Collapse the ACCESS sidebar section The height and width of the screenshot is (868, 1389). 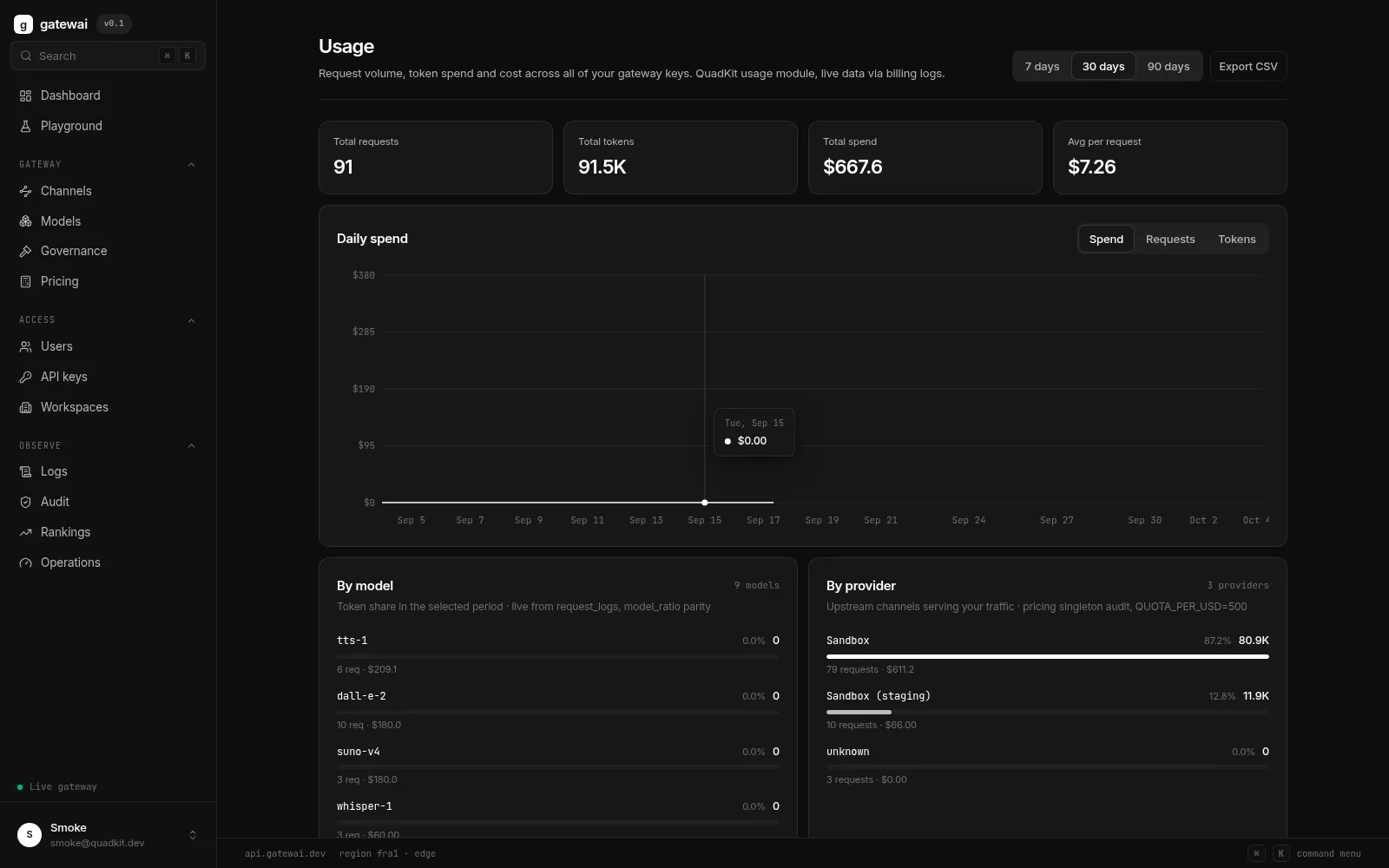click(x=192, y=320)
